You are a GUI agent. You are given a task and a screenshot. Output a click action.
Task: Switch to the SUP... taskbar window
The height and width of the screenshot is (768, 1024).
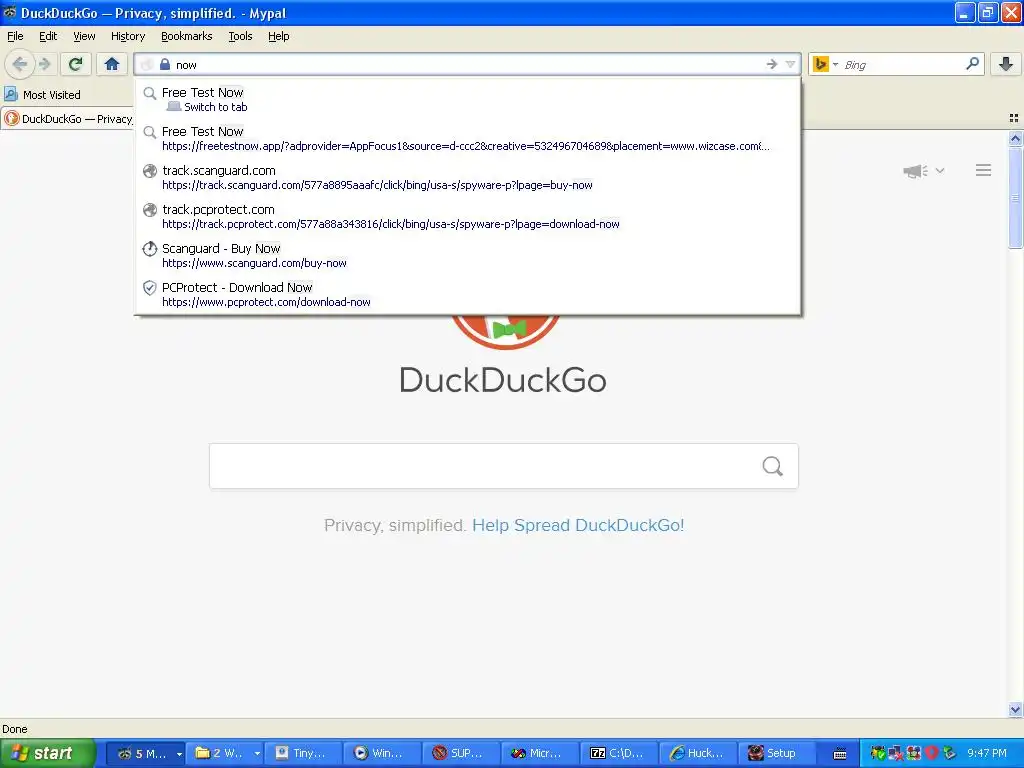click(461, 753)
